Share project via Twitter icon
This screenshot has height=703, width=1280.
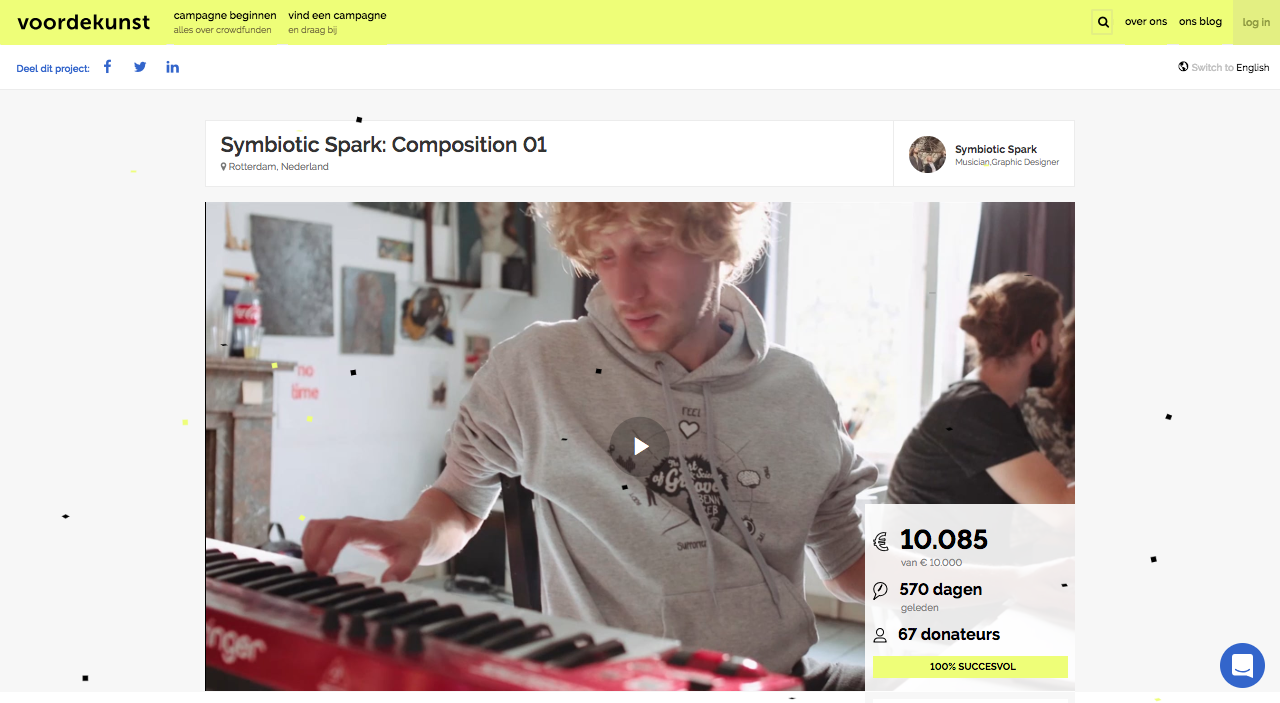pyautogui.click(x=140, y=67)
